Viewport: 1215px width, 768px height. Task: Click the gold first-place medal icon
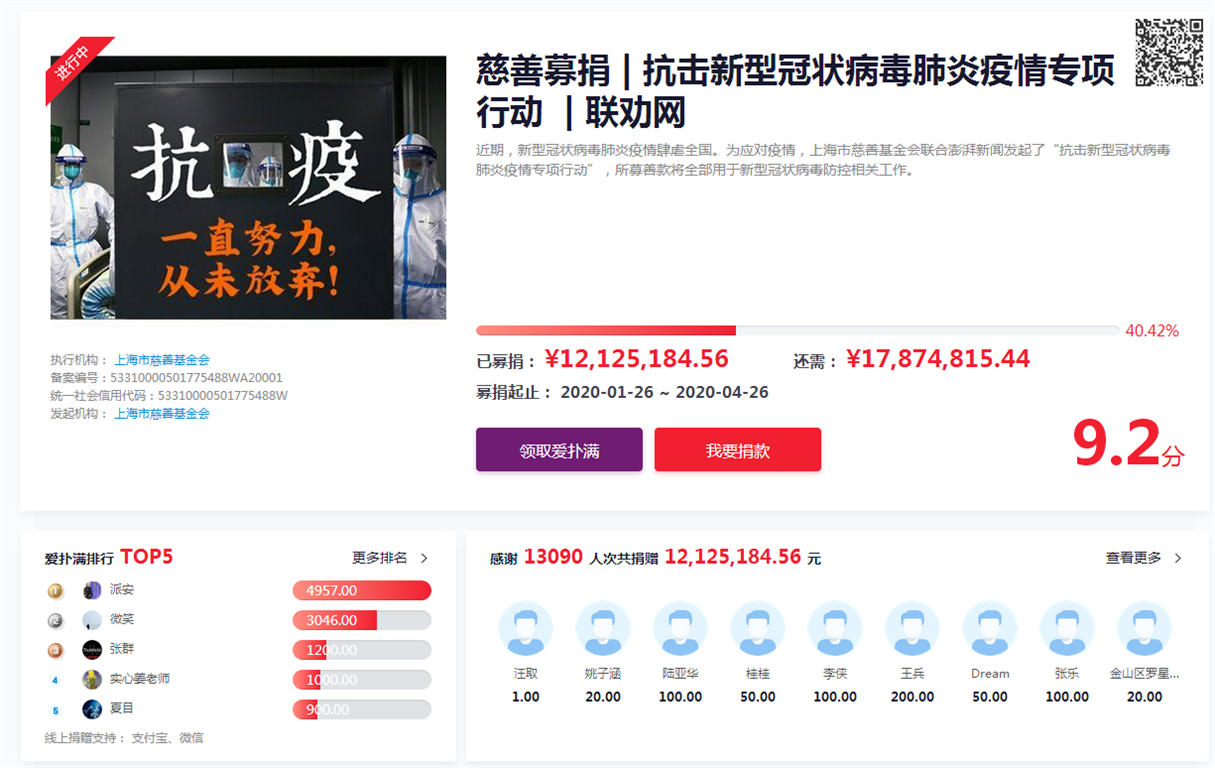(x=56, y=591)
